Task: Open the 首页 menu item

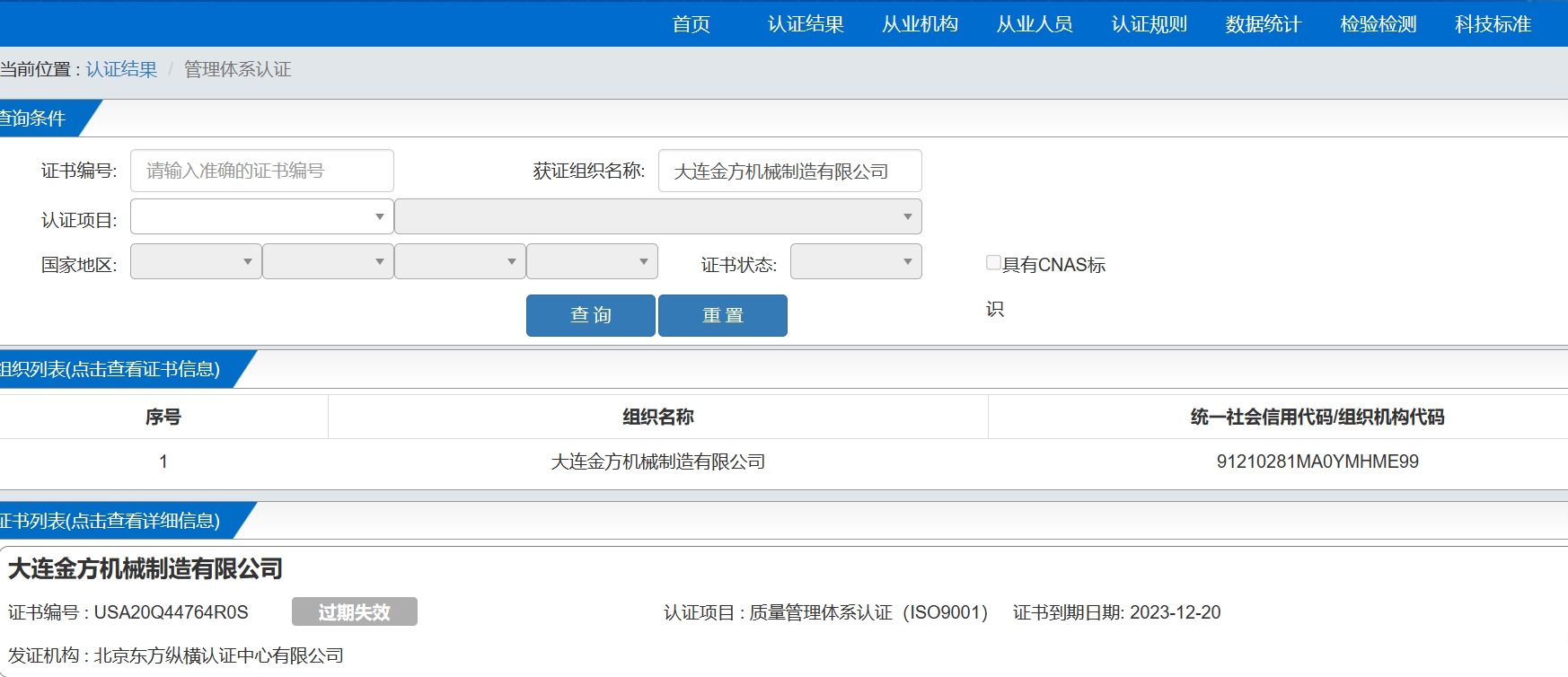Action: tap(691, 24)
